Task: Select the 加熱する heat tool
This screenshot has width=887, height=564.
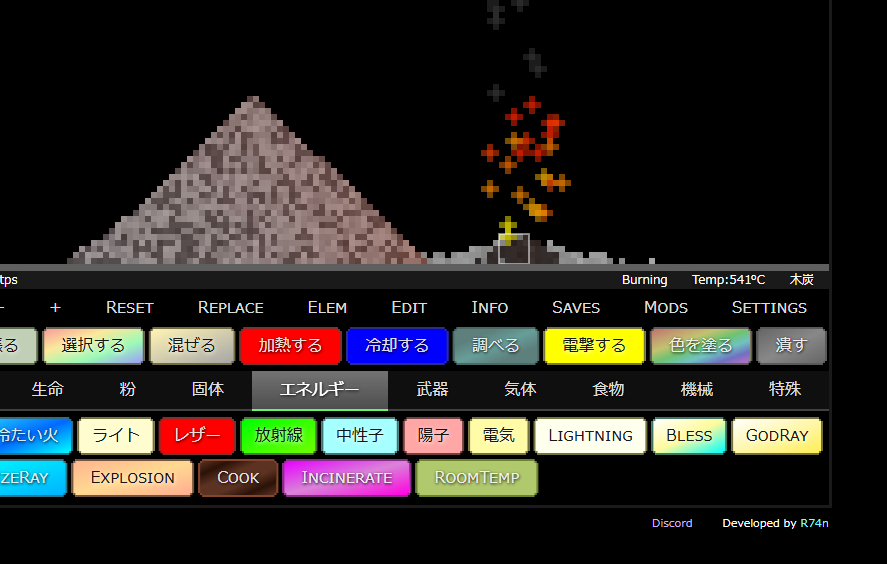Action: tap(290, 346)
